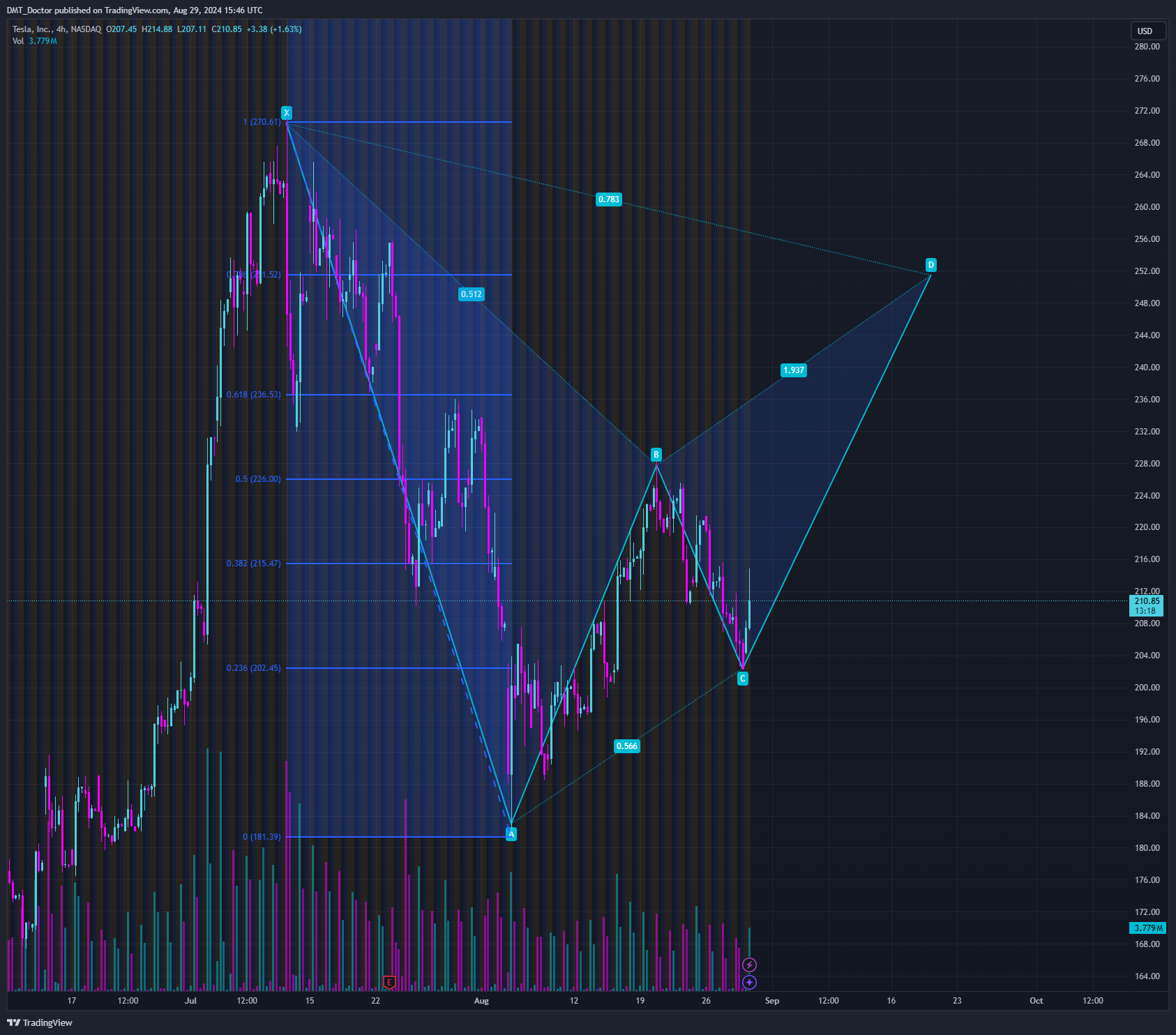Click the open price O207.45 value

[121, 29]
